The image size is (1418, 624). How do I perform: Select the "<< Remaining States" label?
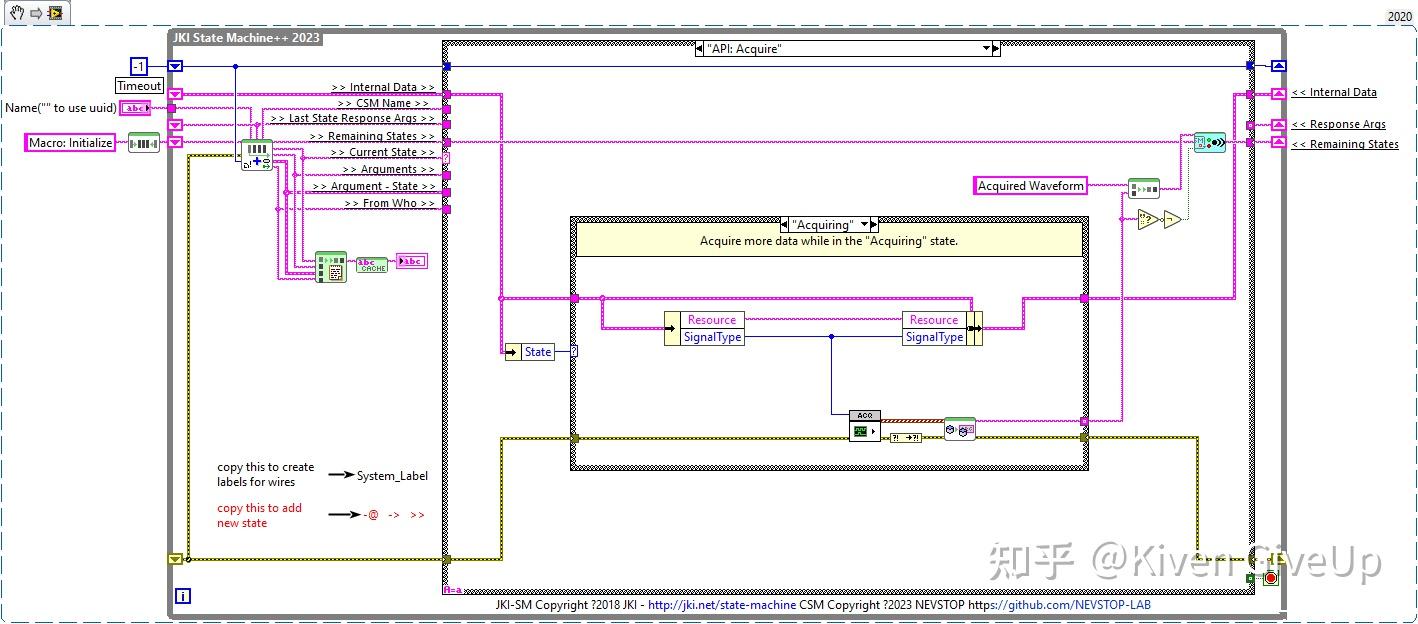(1345, 144)
